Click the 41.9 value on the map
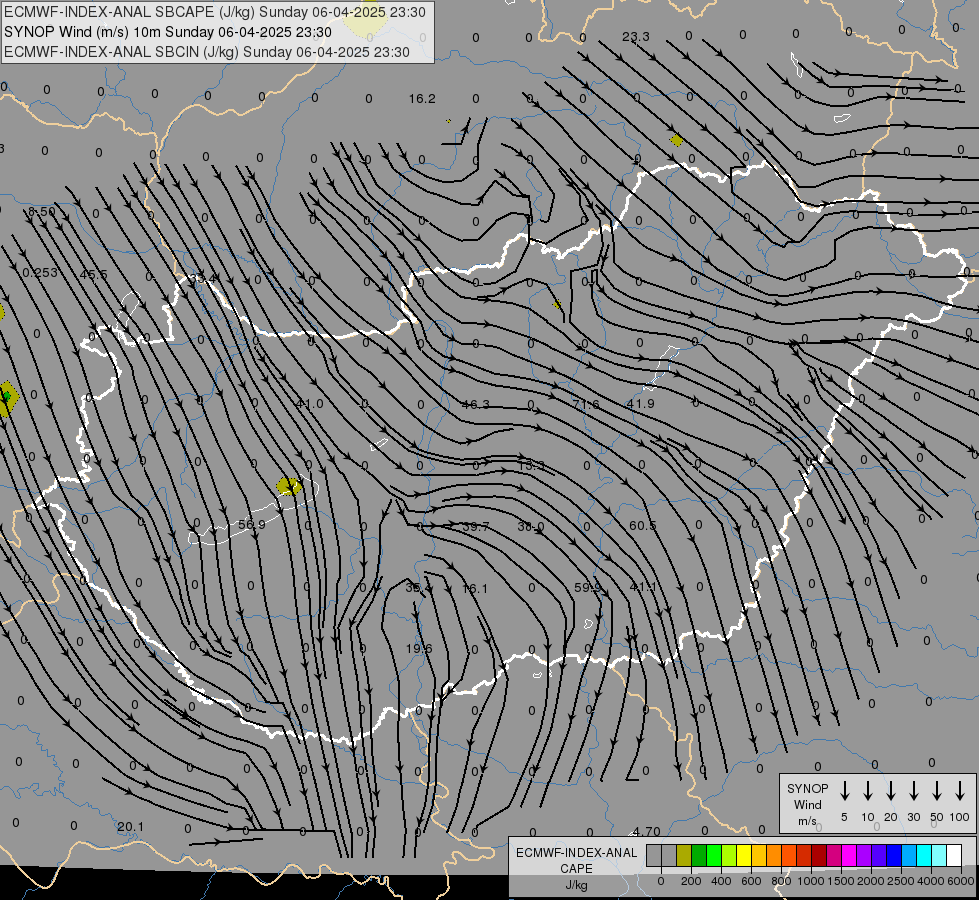The height and width of the screenshot is (900, 979). click(x=641, y=404)
